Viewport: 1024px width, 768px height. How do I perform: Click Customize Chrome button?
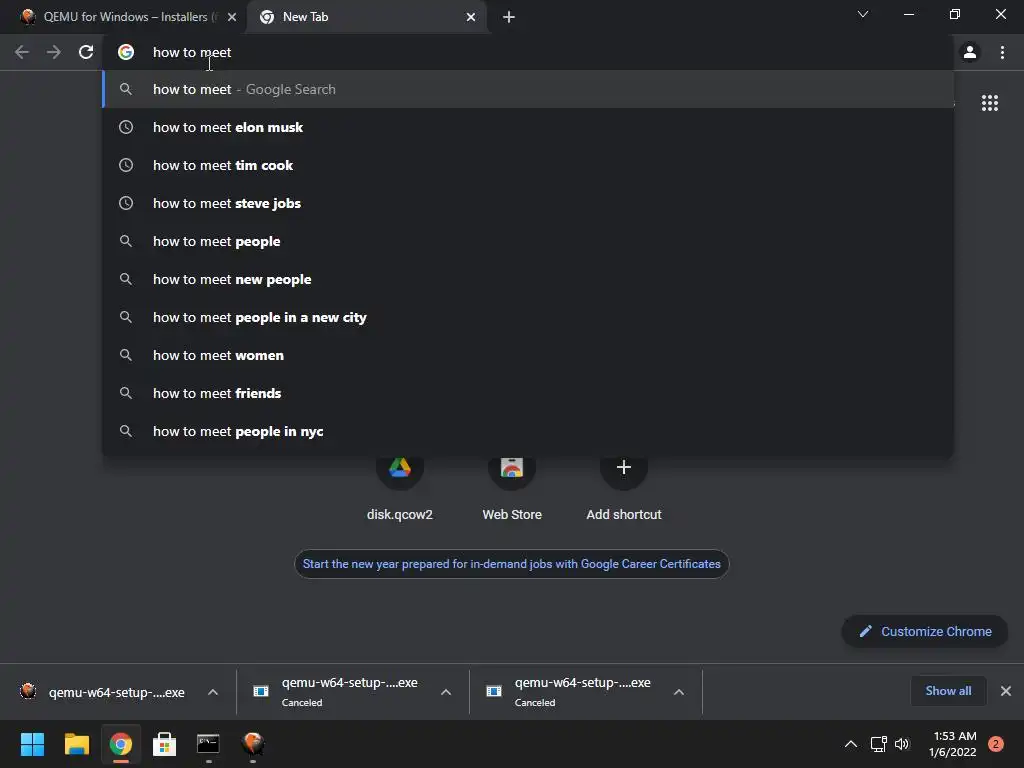pos(925,632)
